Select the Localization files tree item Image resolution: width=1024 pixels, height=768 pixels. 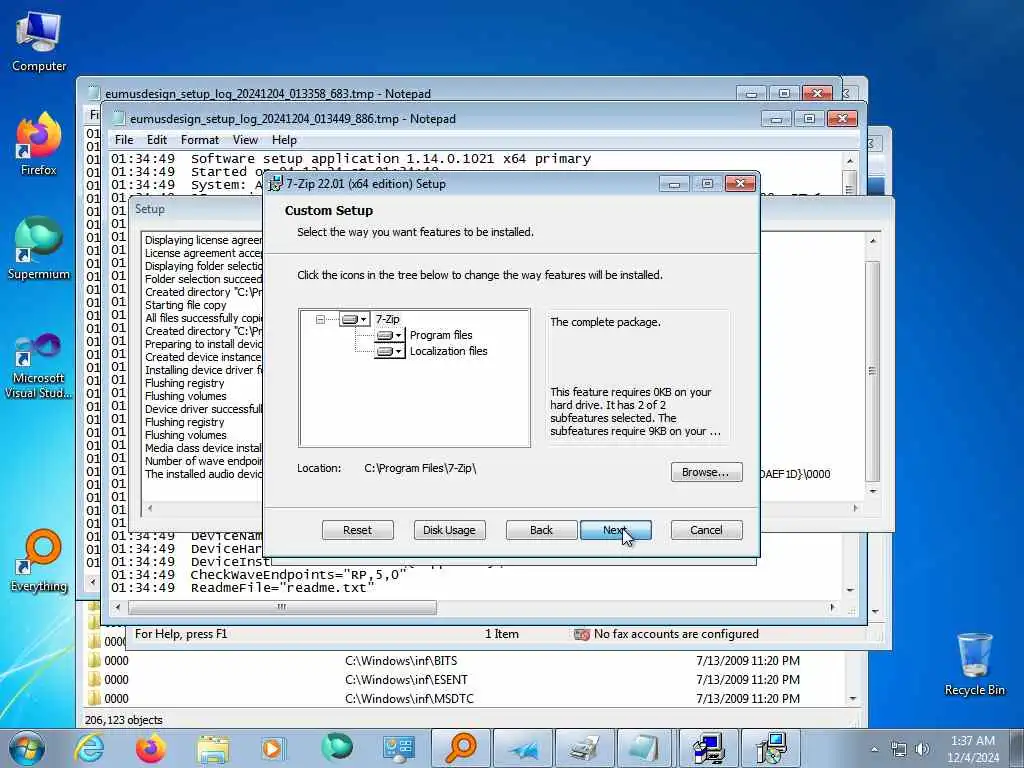448,351
